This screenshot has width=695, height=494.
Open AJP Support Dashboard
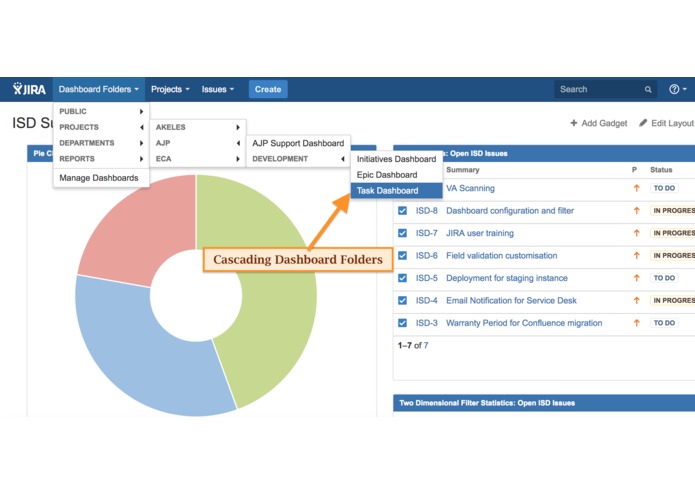point(298,143)
